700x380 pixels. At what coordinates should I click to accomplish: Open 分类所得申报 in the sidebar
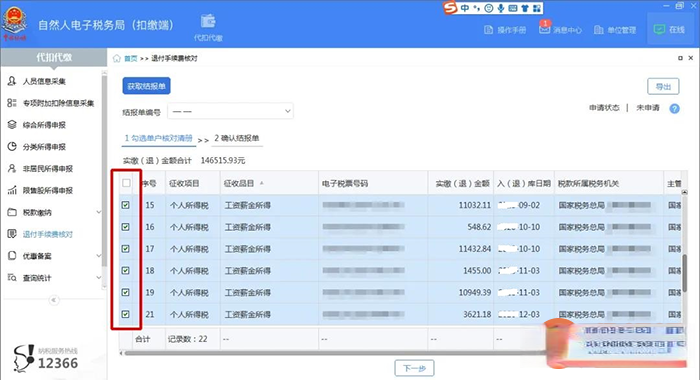45,147
